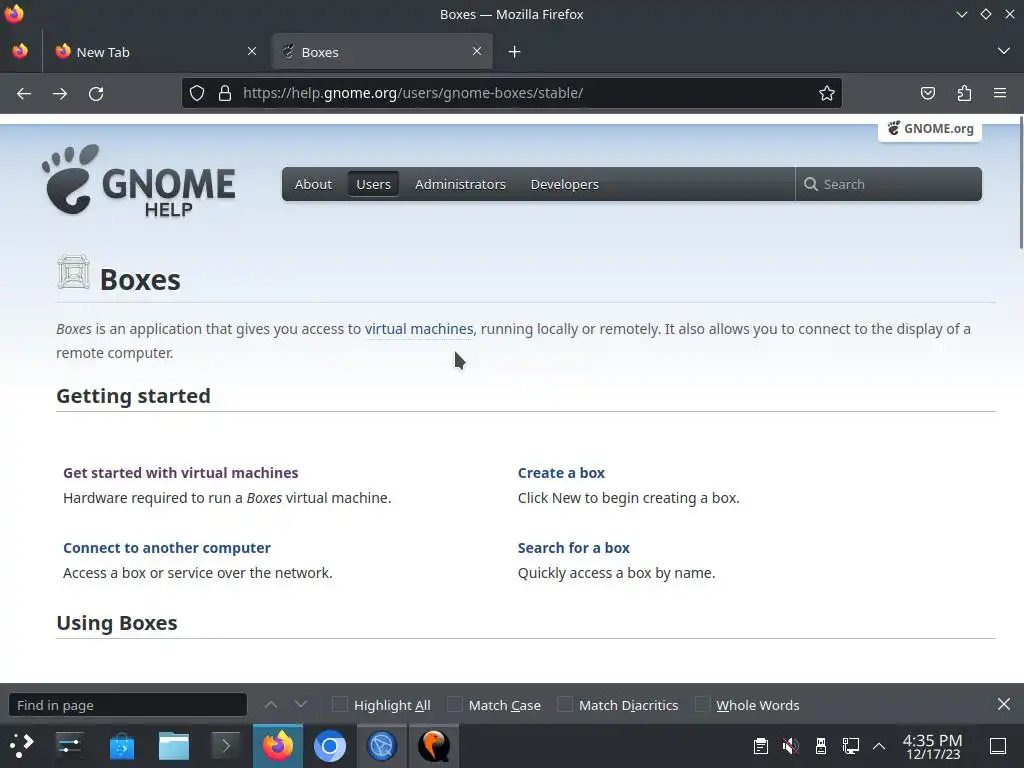Enable the Highlight All checkbox

340,705
